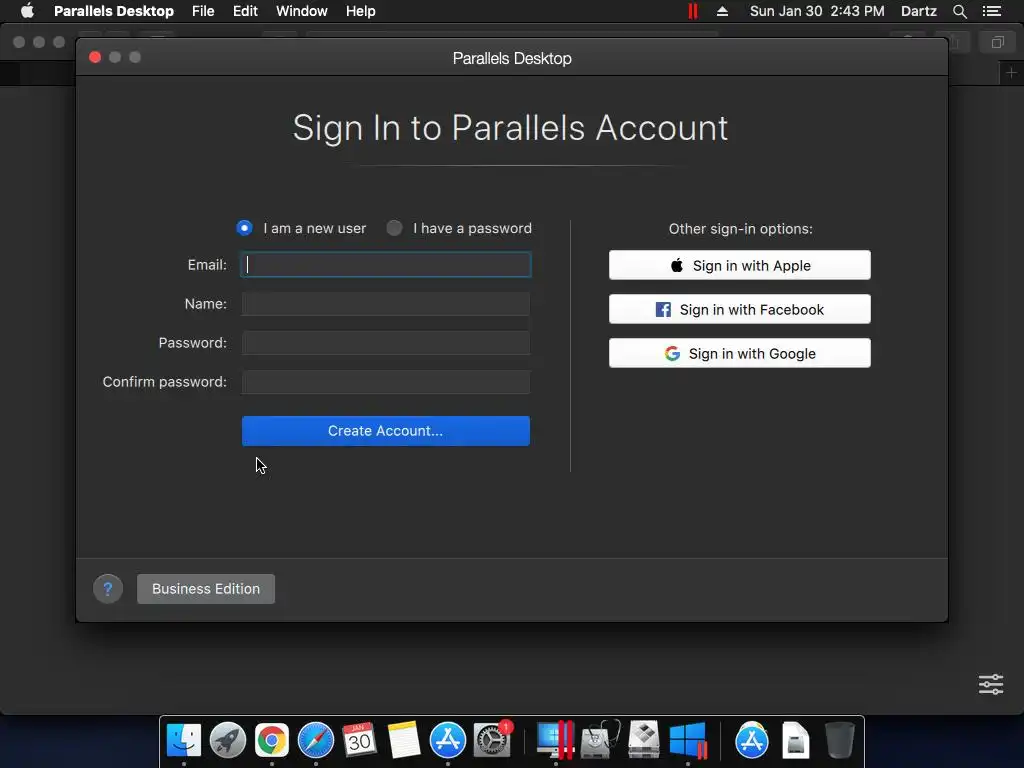This screenshot has width=1024, height=768.
Task: Open the Edit menu
Action: click(245, 11)
